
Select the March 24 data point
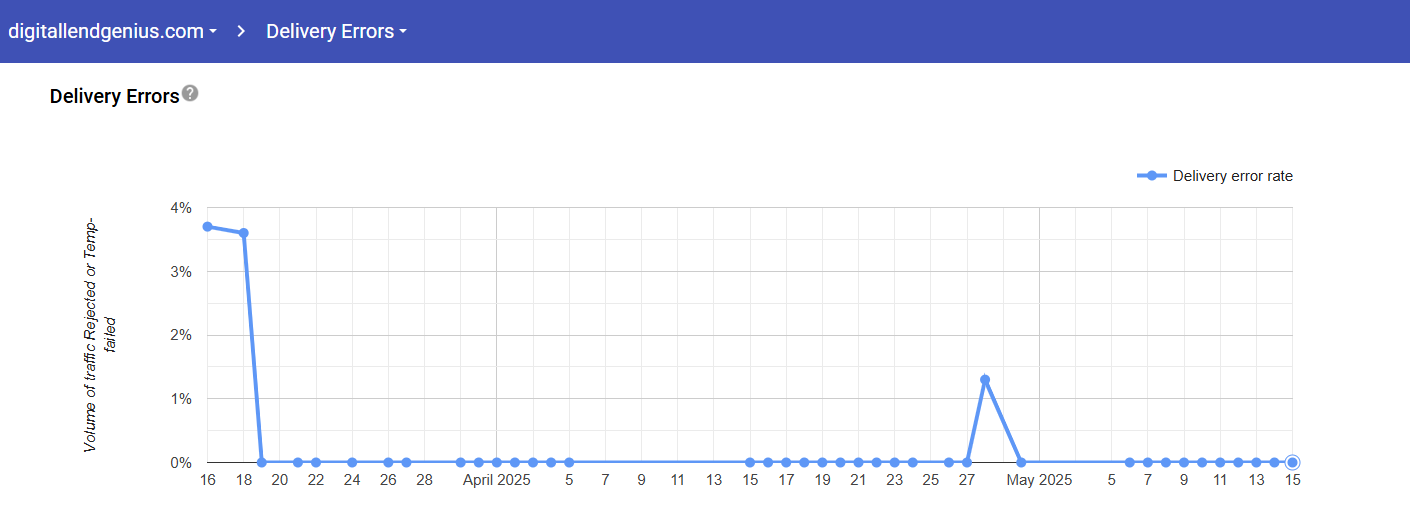coord(352,462)
